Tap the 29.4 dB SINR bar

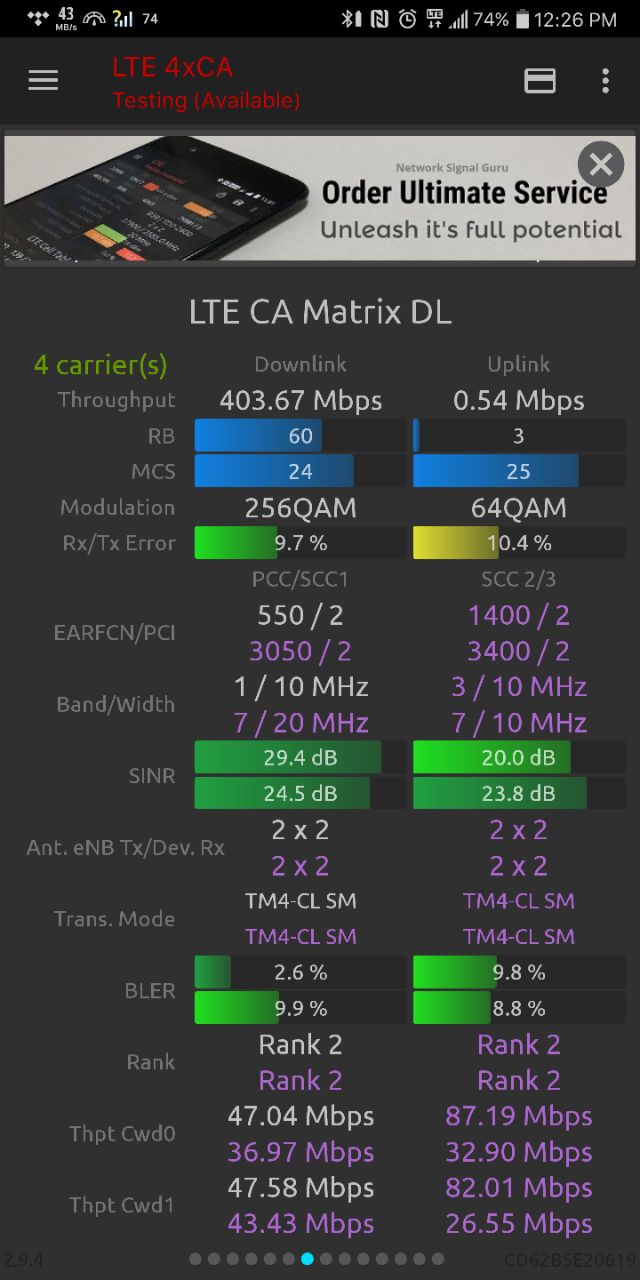[300, 758]
